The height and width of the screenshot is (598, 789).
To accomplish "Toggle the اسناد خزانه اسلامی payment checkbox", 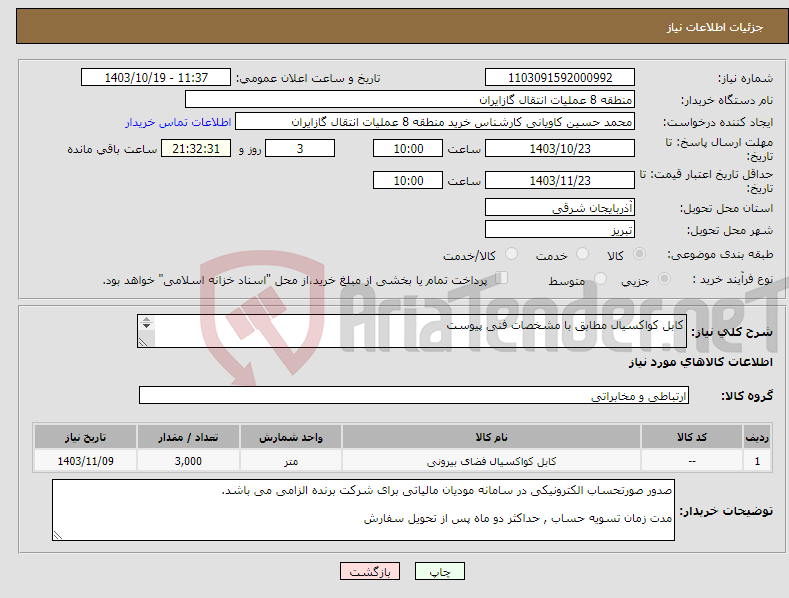I will tap(501, 277).
